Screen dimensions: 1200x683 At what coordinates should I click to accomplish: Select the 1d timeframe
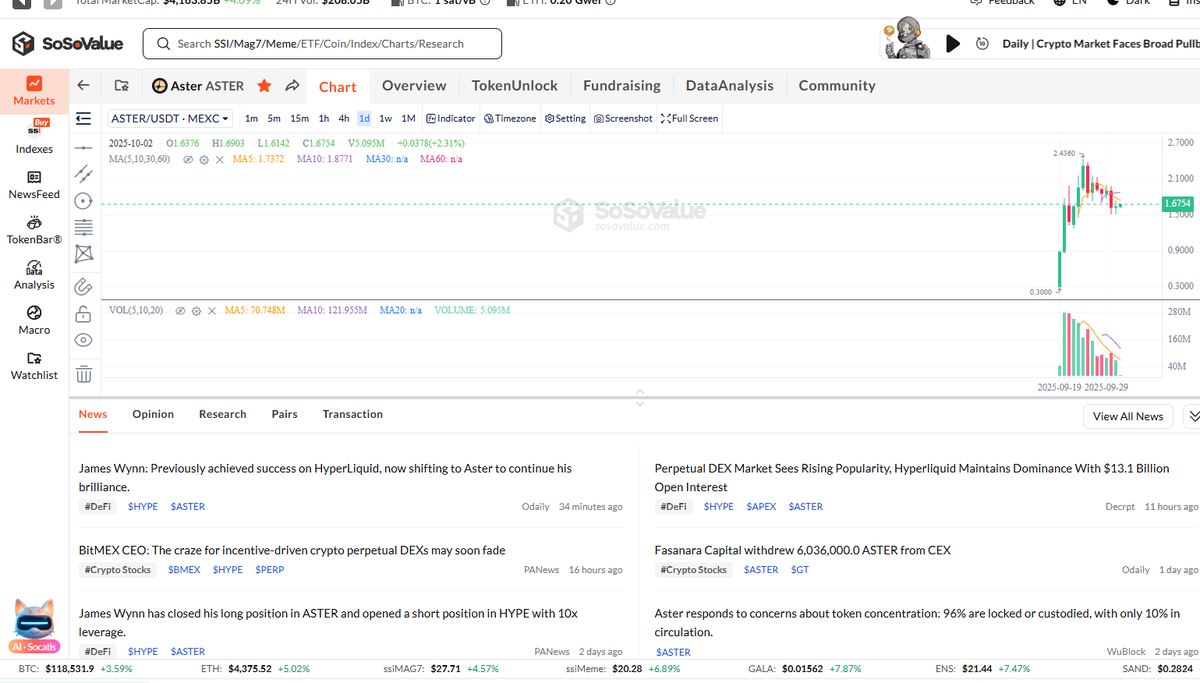pos(364,118)
